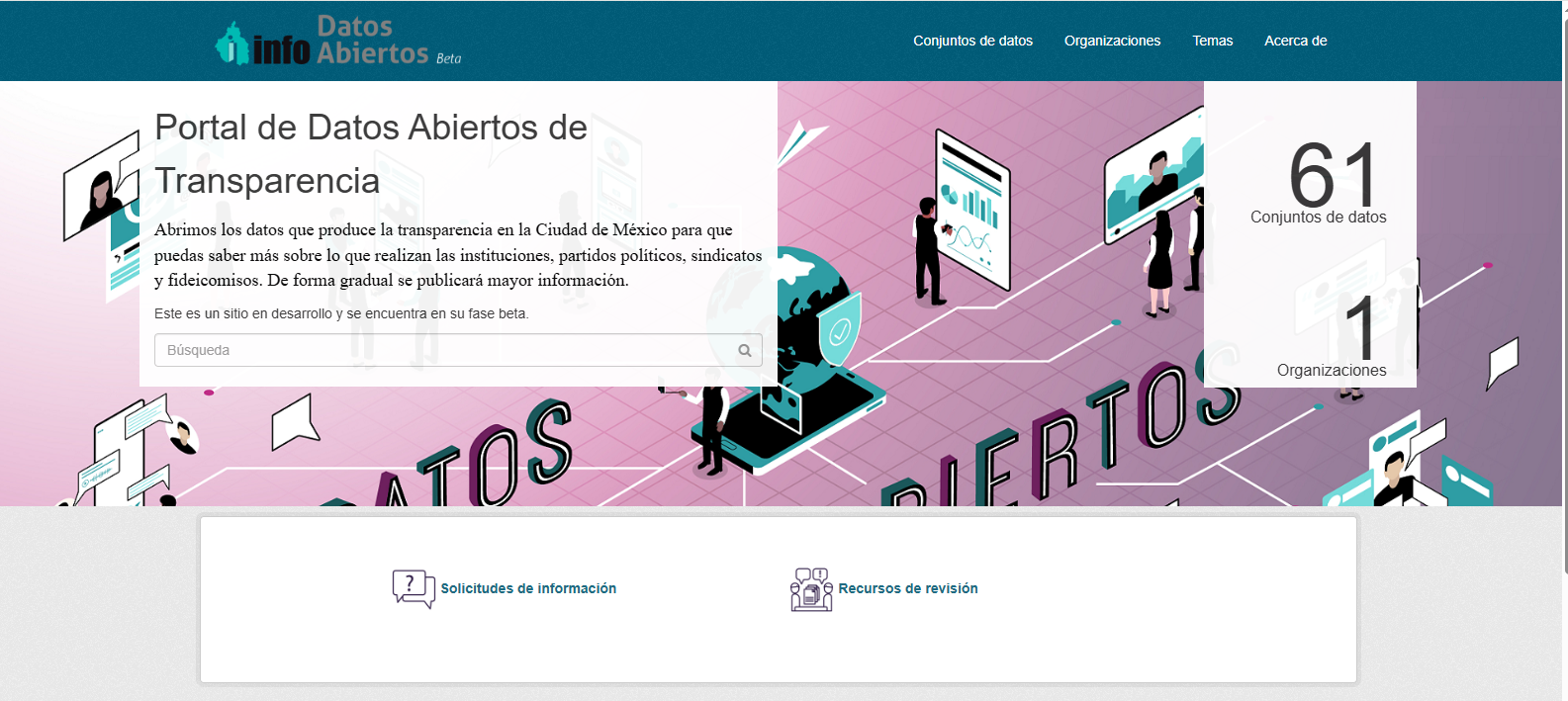Viewport: 1568px width, 701px height.
Task: Click the Datos Abiertos logo text
Action: coord(371,41)
